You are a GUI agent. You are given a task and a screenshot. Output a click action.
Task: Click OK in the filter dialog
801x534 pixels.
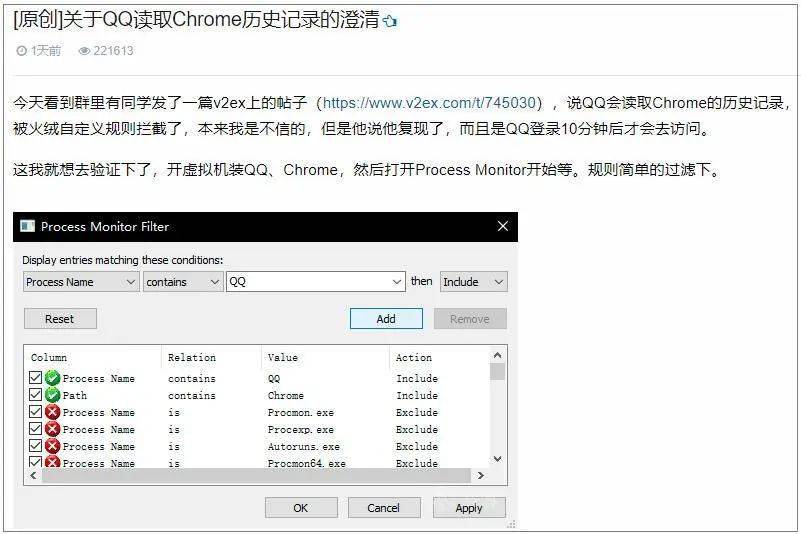301,508
